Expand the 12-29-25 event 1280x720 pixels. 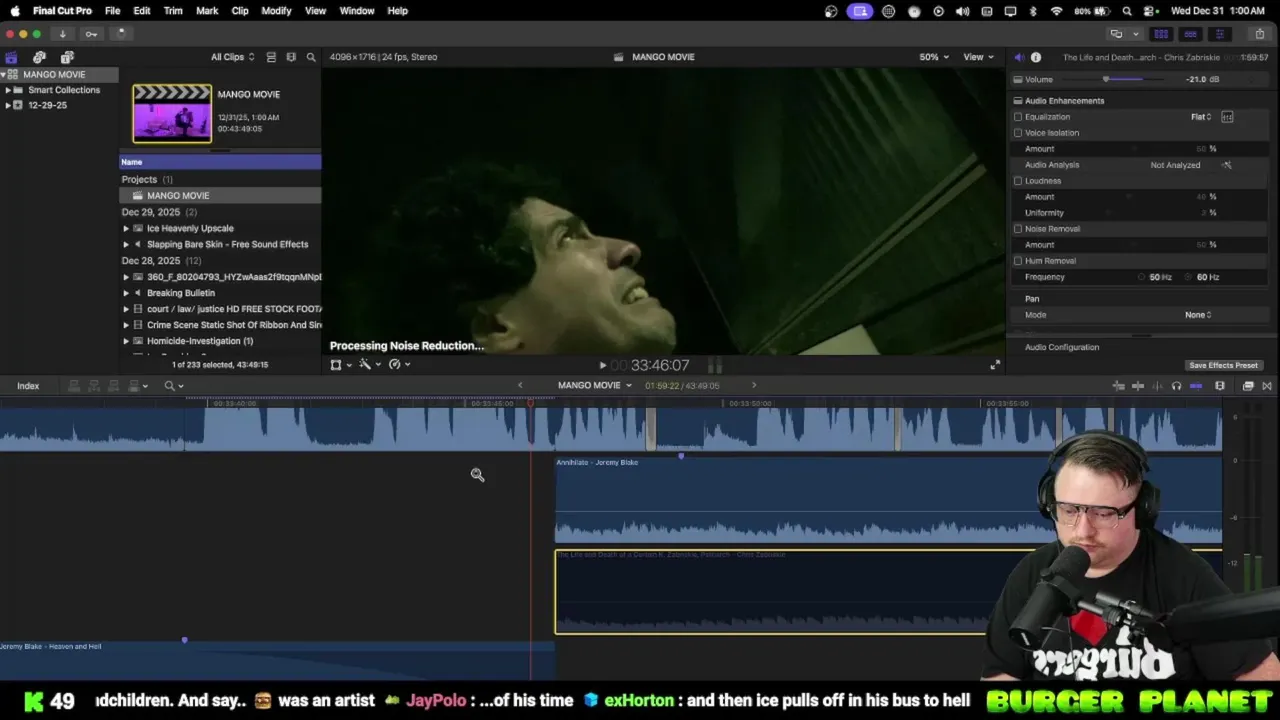[8, 105]
